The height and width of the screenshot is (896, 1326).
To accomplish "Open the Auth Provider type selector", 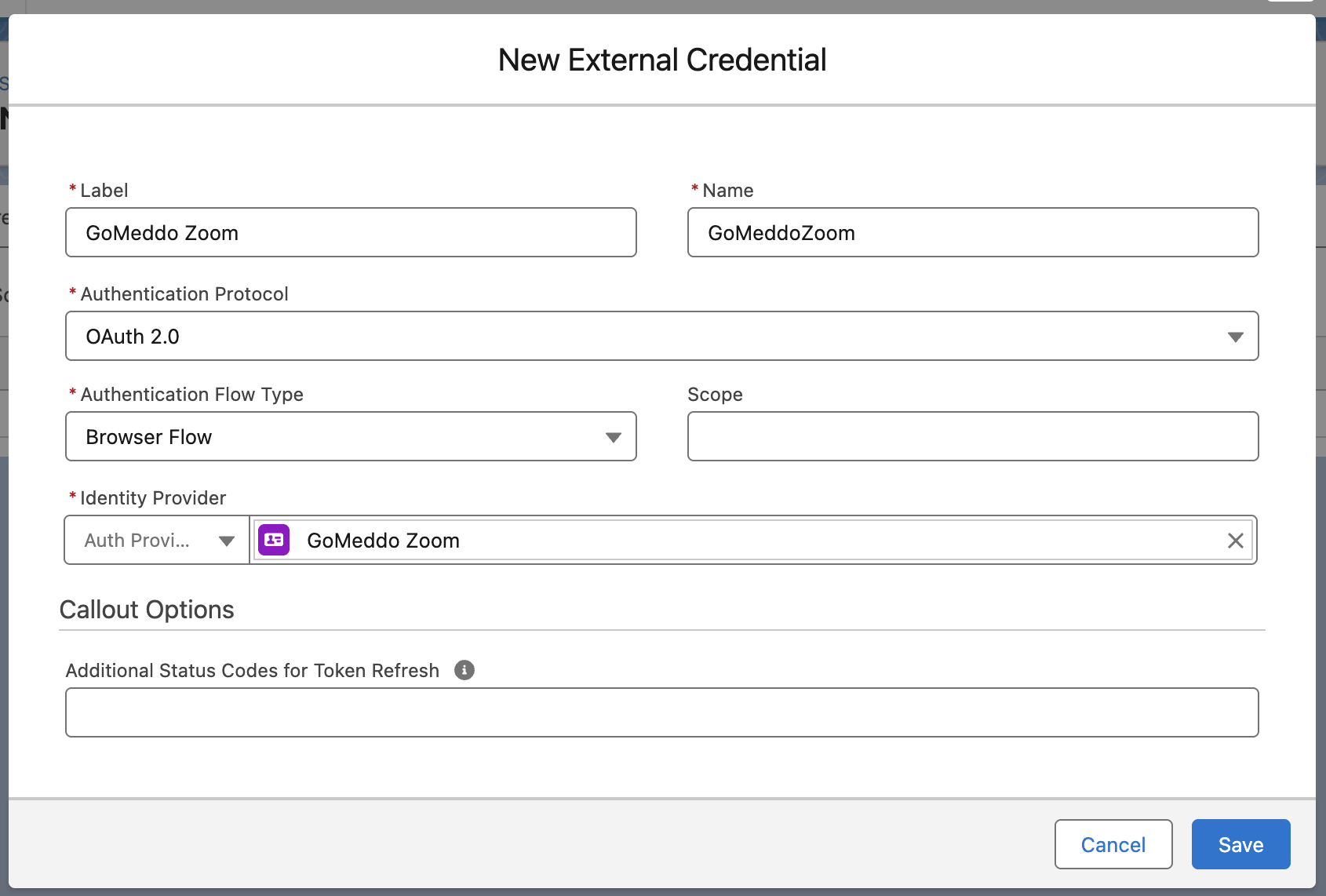I will [157, 540].
